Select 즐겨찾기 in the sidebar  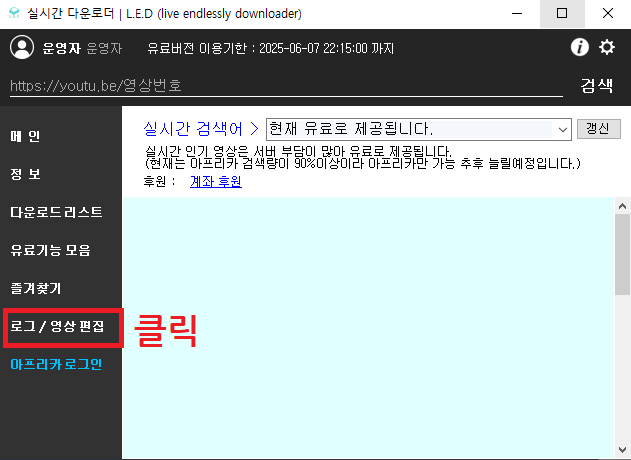36,288
